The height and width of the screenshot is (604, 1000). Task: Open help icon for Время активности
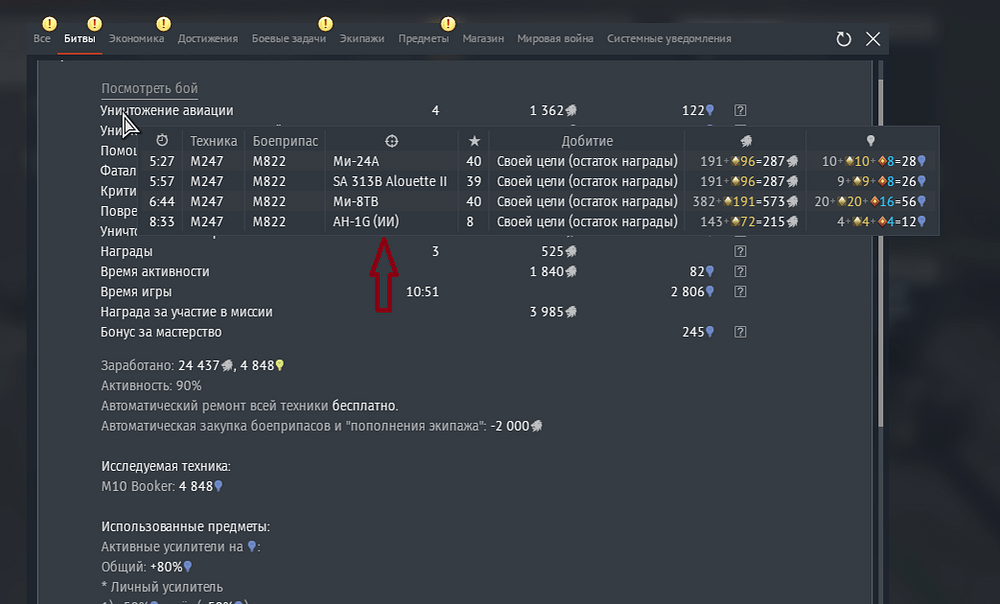(x=740, y=272)
